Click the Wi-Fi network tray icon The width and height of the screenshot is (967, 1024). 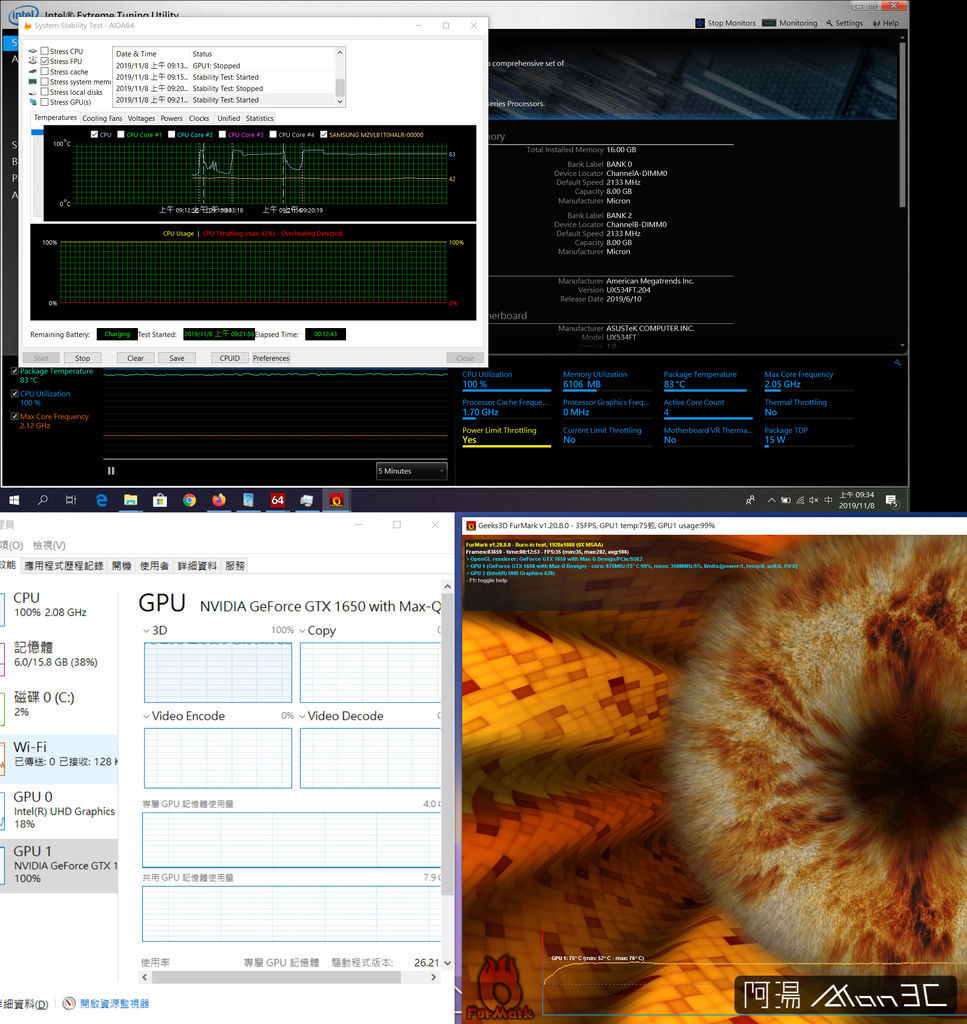click(x=800, y=500)
